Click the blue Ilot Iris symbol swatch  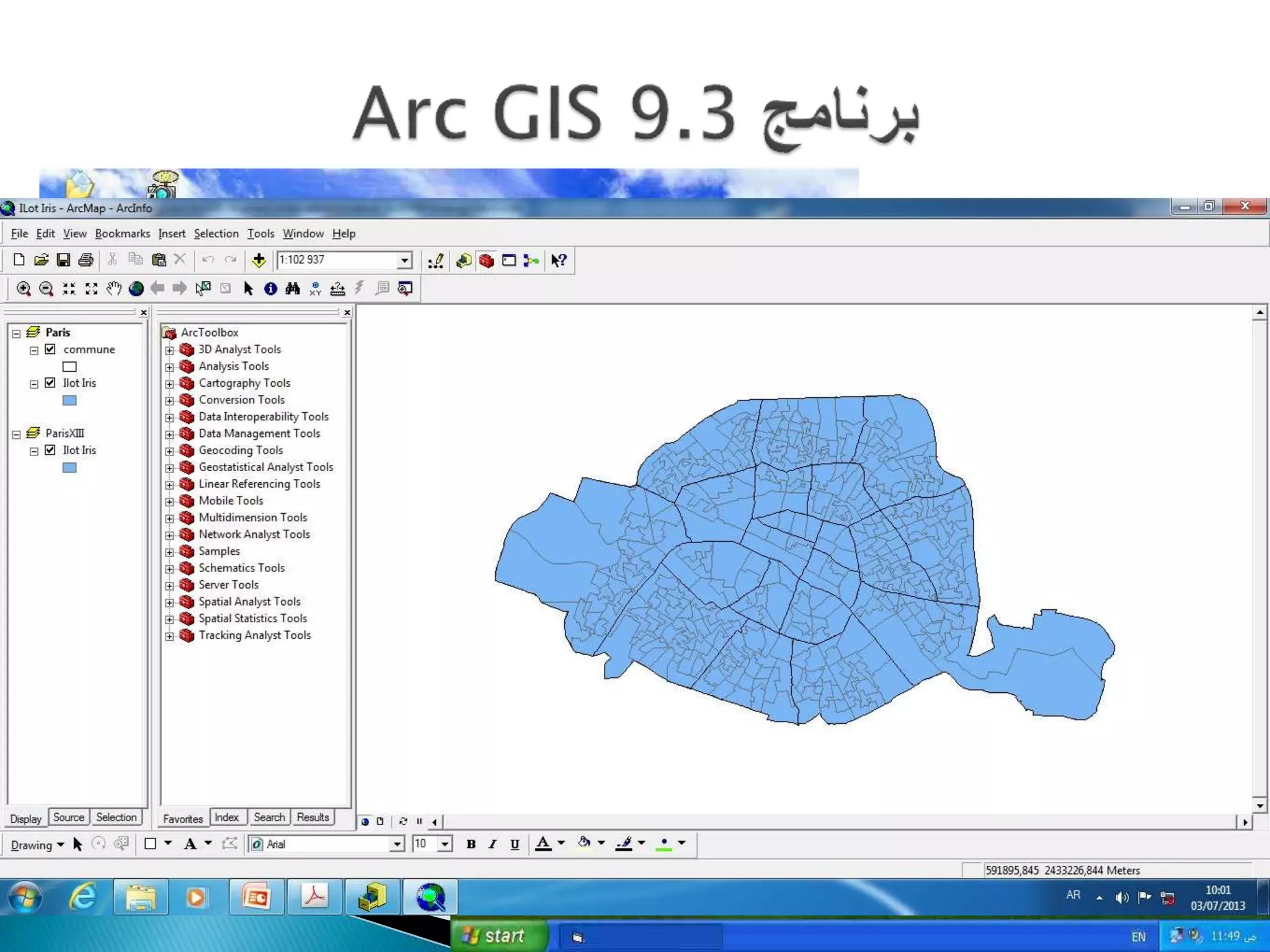[69, 400]
